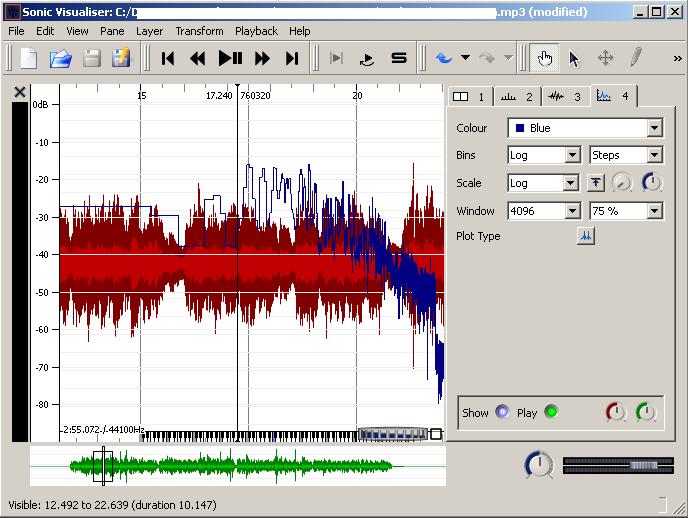Open the Transform menu
Viewport: 688px width, 518px height.
coord(199,31)
